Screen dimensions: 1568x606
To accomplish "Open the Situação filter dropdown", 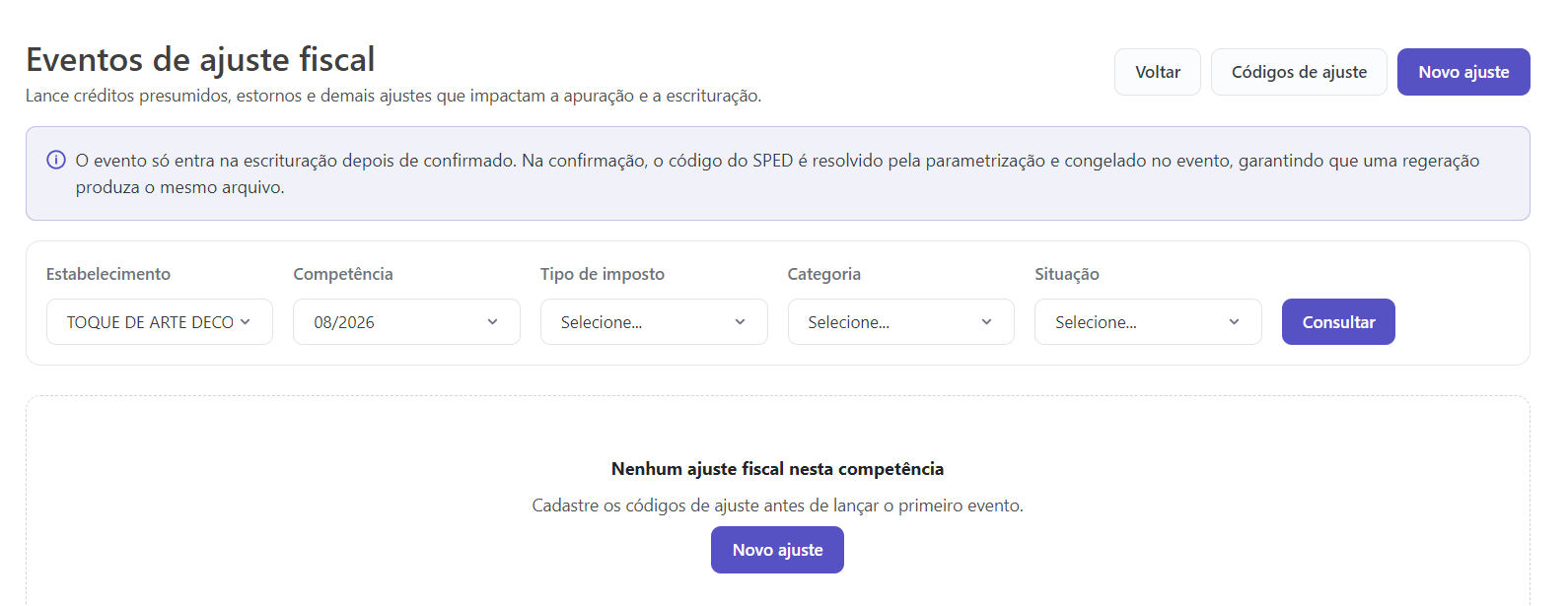I will pyautogui.click(x=1148, y=322).
